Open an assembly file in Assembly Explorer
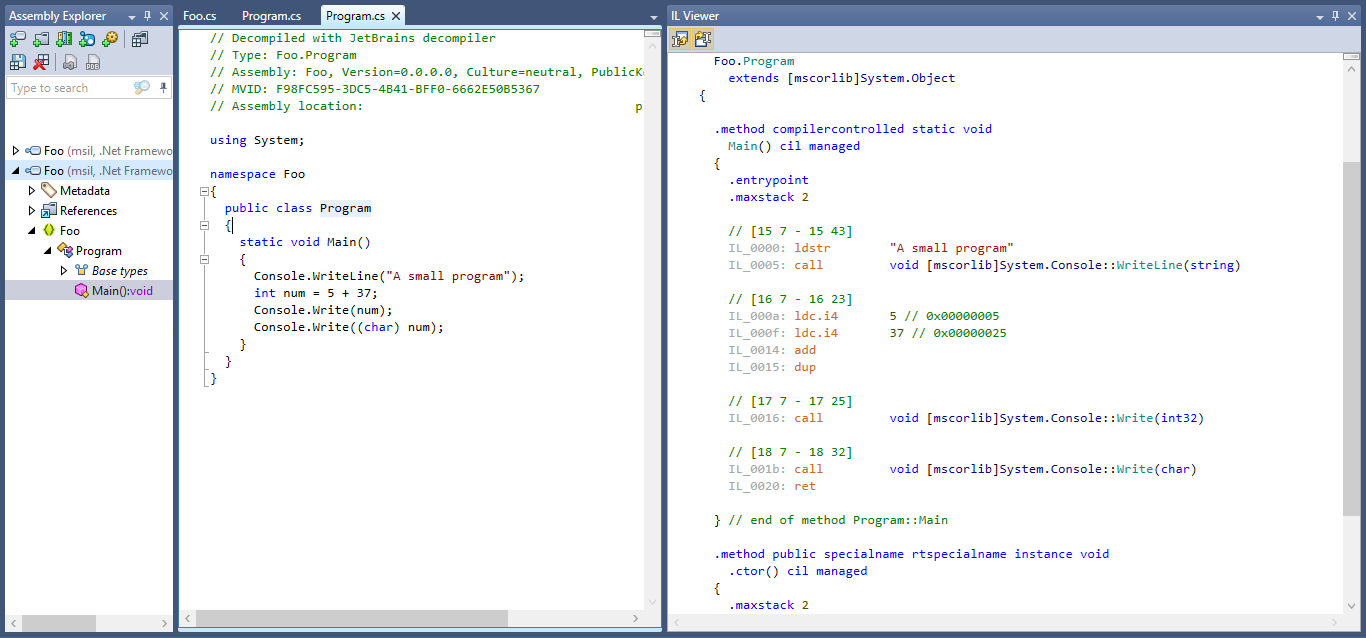This screenshot has width=1366, height=638. pyautogui.click(x=17, y=39)
